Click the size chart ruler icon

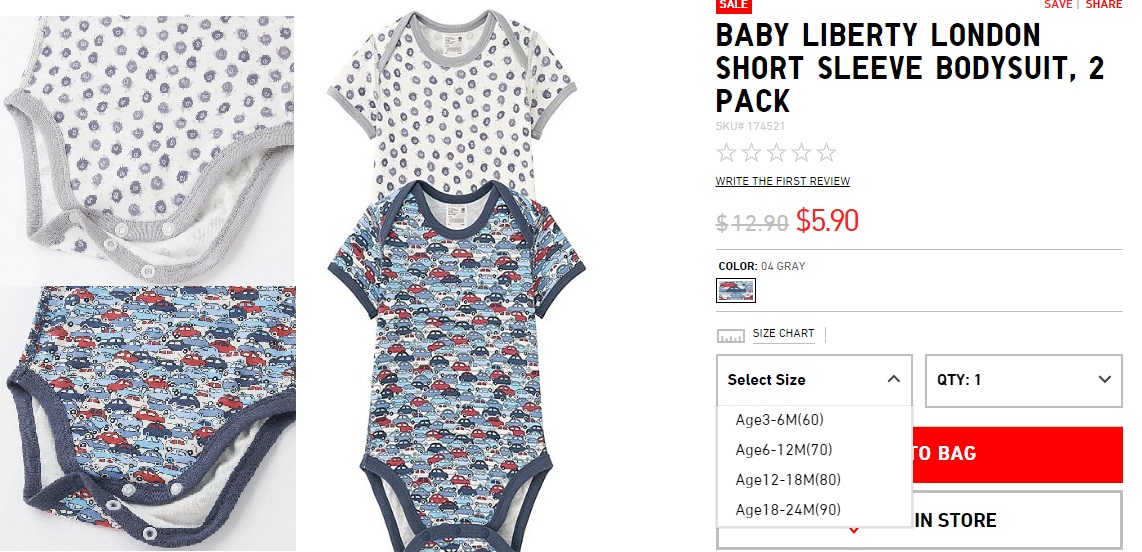731,336
